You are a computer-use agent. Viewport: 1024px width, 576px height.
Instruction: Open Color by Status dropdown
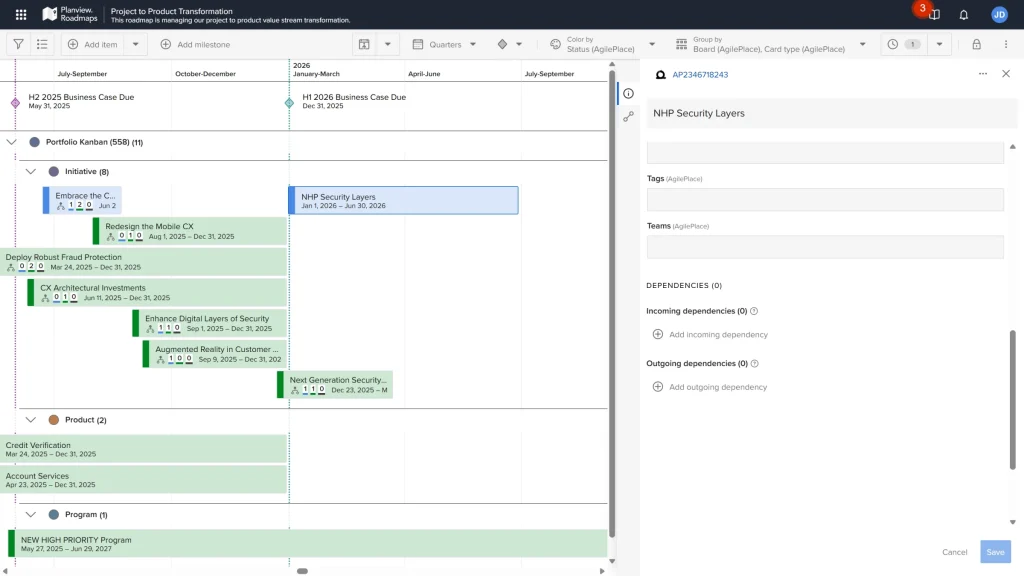click(602, 44)
